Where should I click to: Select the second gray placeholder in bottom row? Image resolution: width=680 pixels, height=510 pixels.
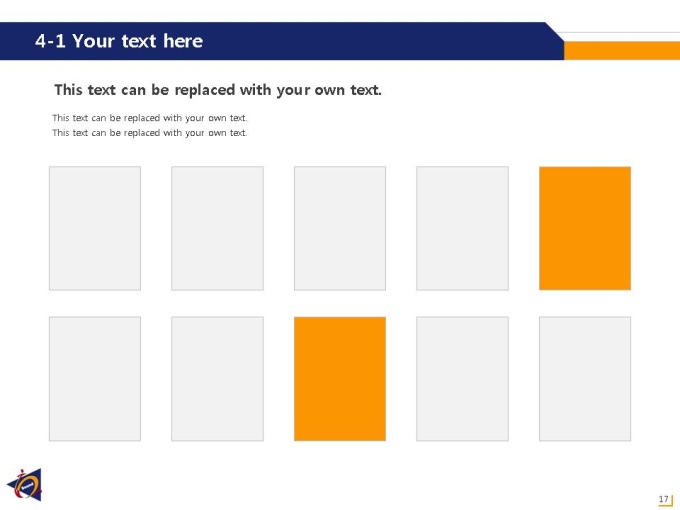pos(217,379)
